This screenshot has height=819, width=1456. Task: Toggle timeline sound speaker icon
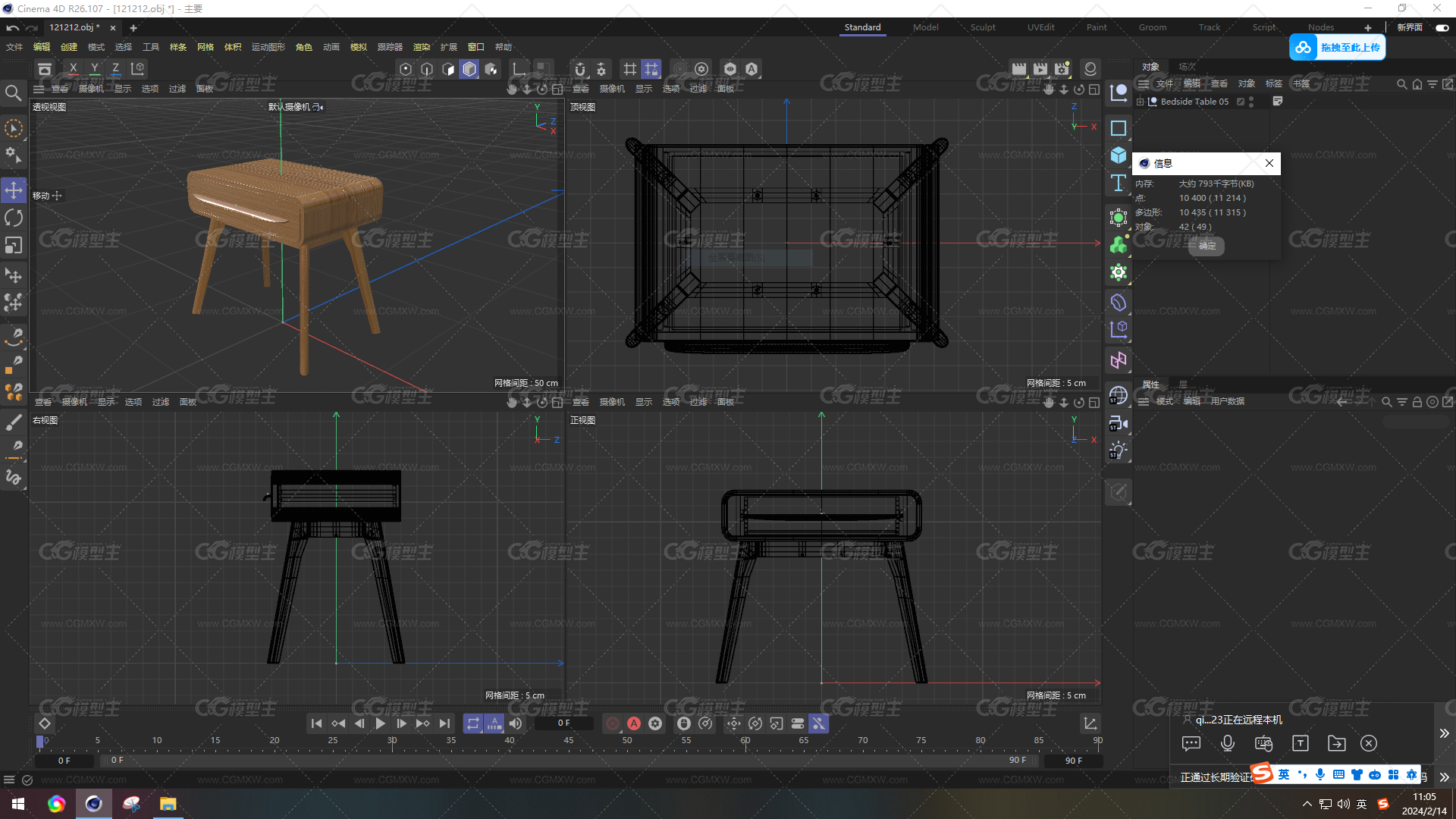pos(516,723)
